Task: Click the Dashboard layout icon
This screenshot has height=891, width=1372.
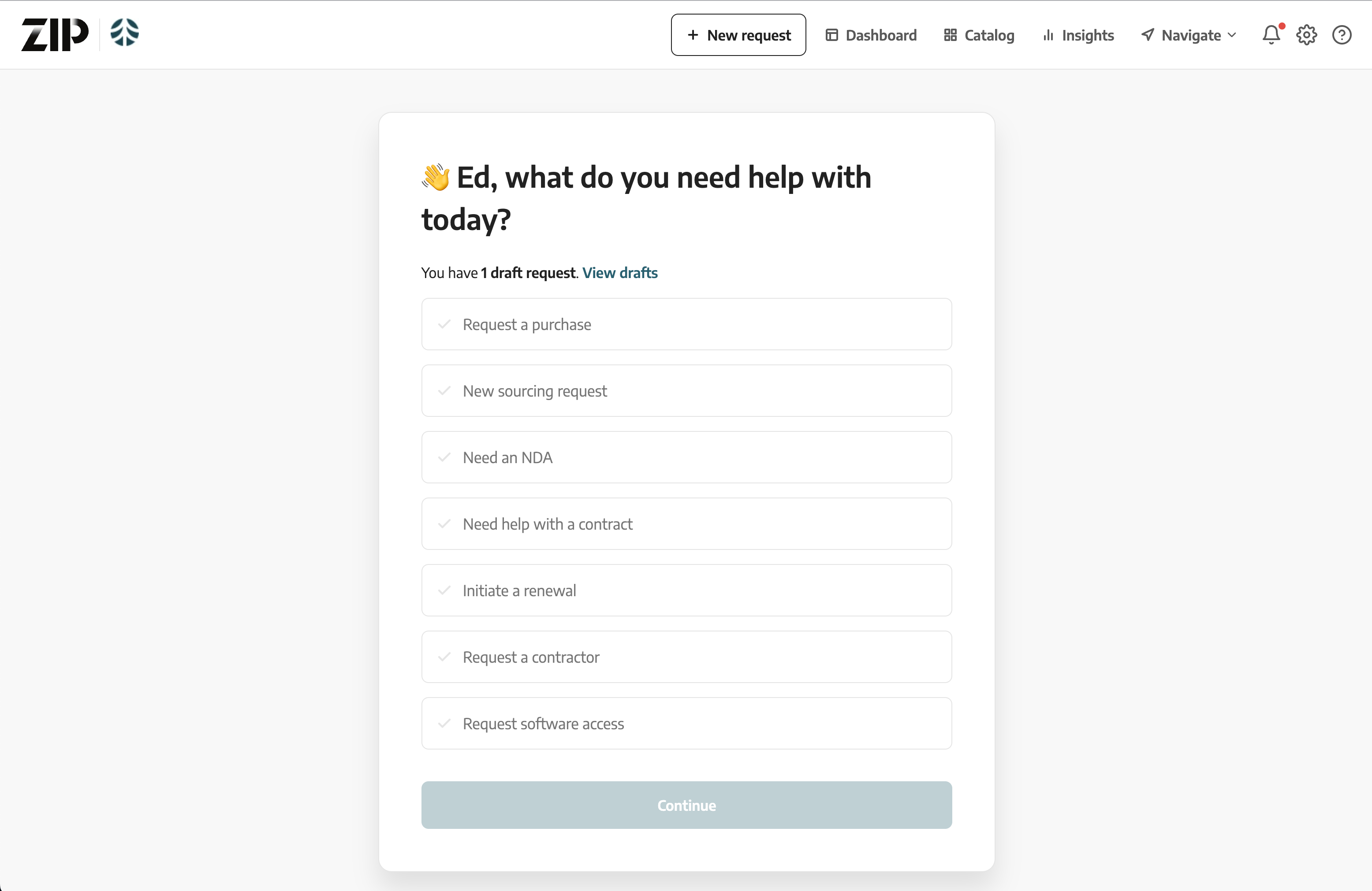Action: point(831,35)
